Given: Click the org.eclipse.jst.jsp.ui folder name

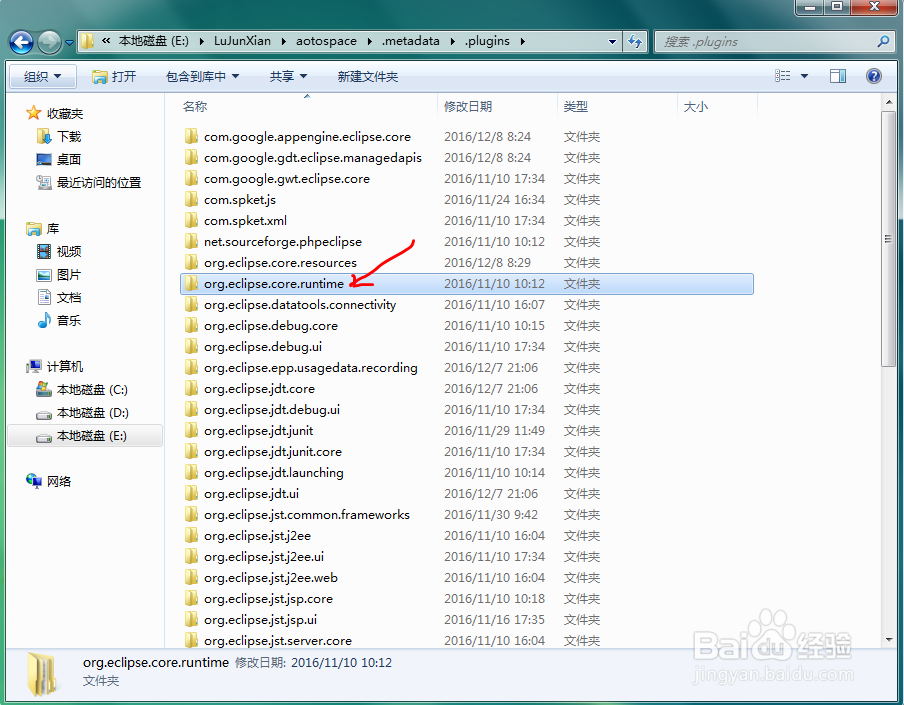Looking at the screenshot, I should [261, 620].
